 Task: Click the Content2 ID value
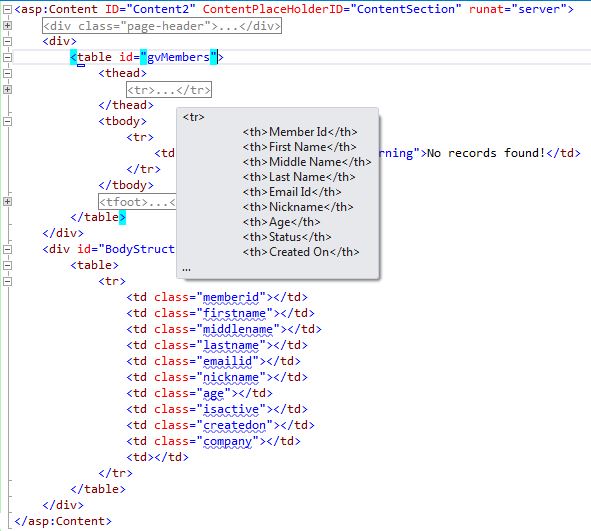pyautogui.click(x=161, y=9)
